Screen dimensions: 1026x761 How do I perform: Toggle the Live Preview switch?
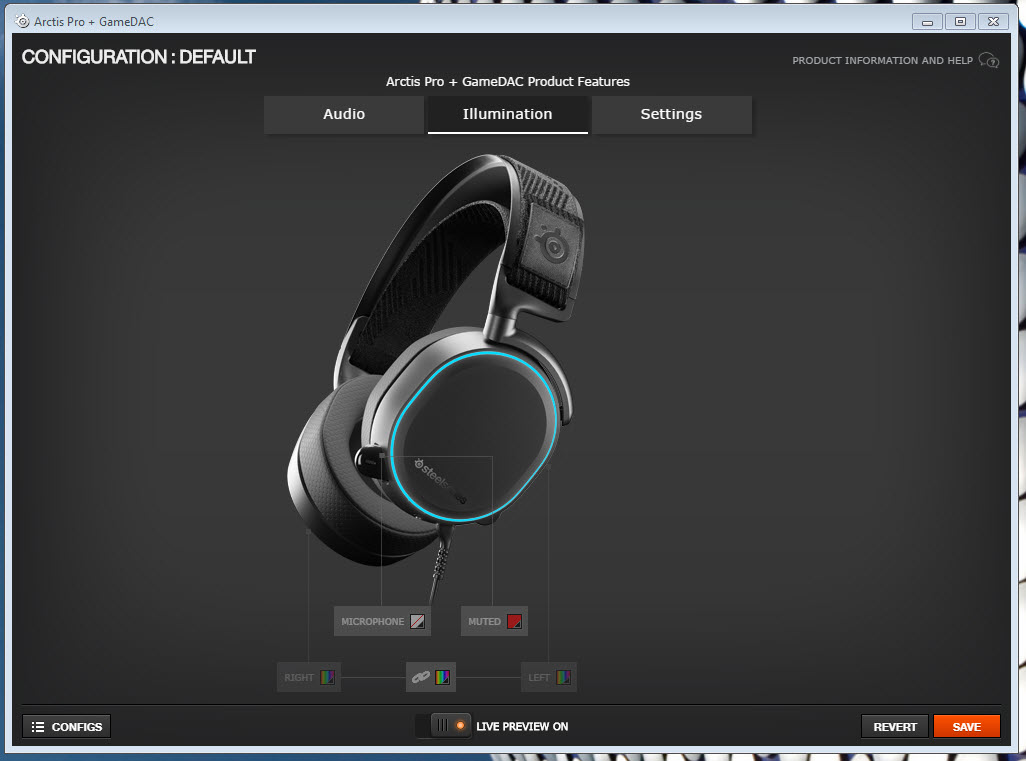point(443,726)
